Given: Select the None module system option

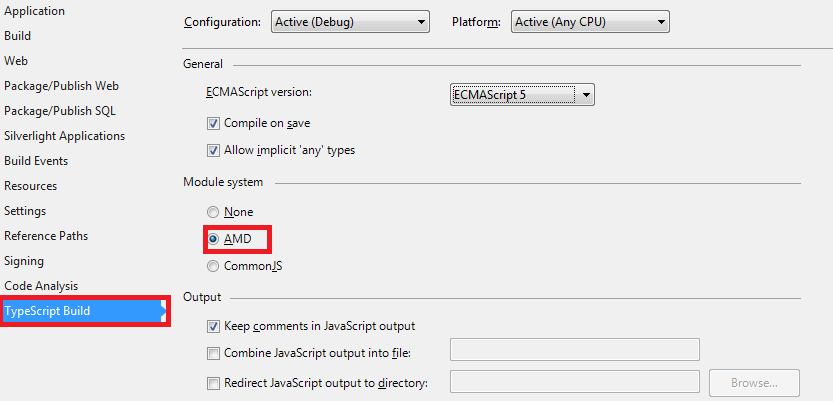Looking at the screenshot, I should (213, 212).
